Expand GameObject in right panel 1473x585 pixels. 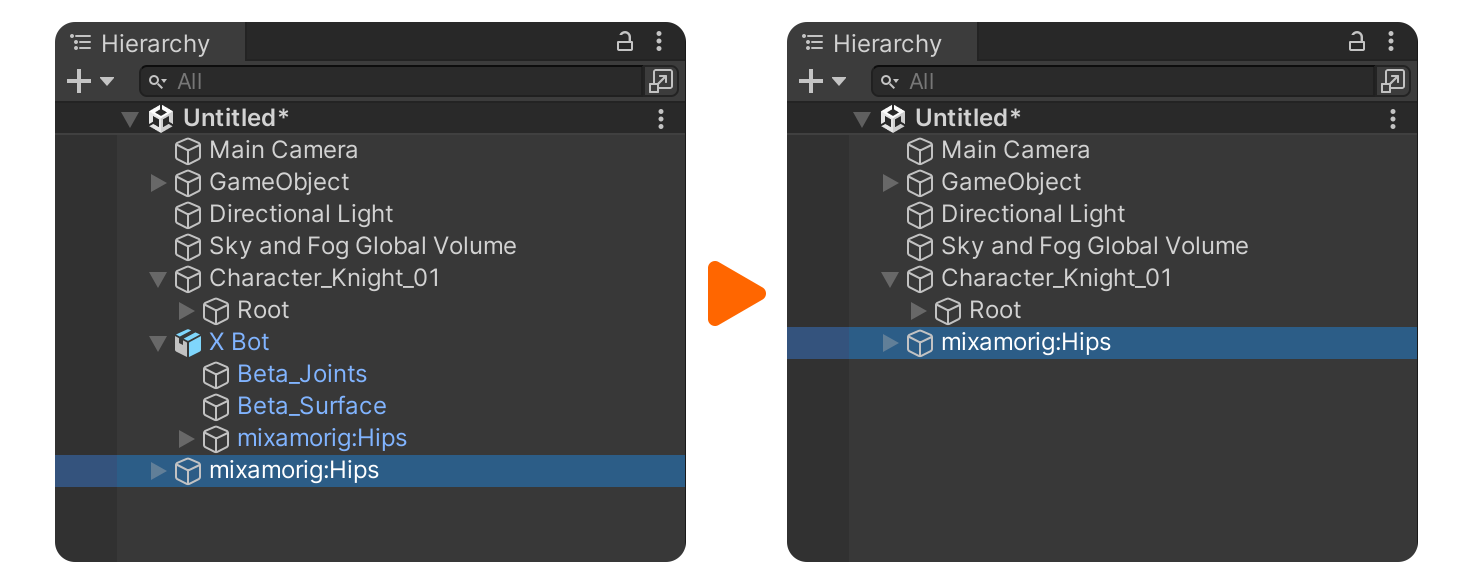(890, 183)
